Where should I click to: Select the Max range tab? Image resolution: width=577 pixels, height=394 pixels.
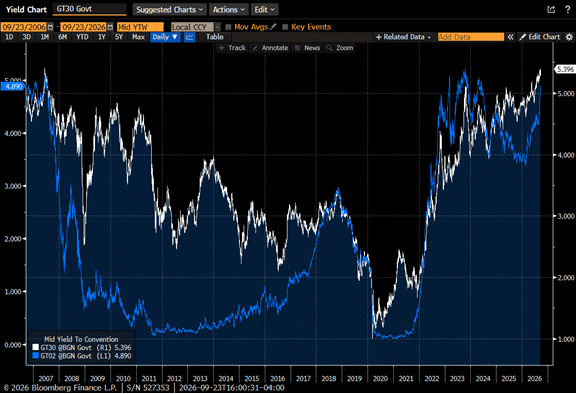pyautogui.click(x=138, y=37)
